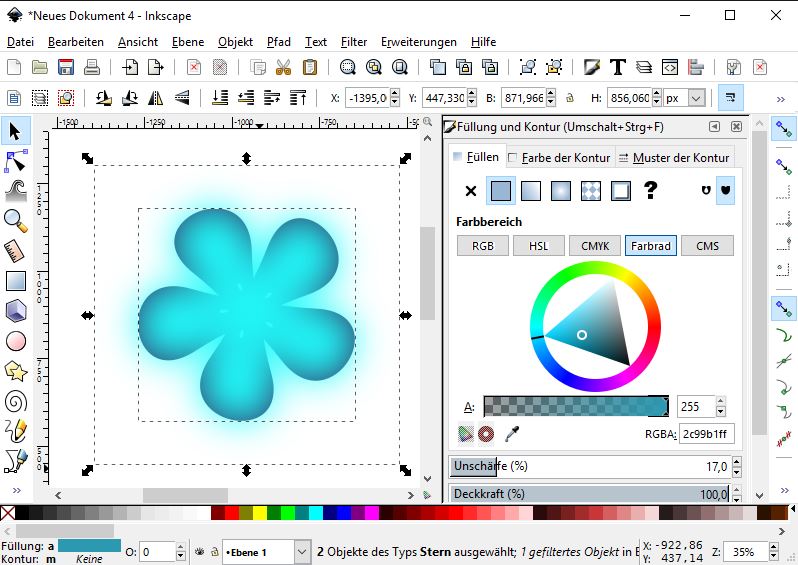Open Align and Distribute dialog icon
The image size is (798, 565).
point(695,67)
